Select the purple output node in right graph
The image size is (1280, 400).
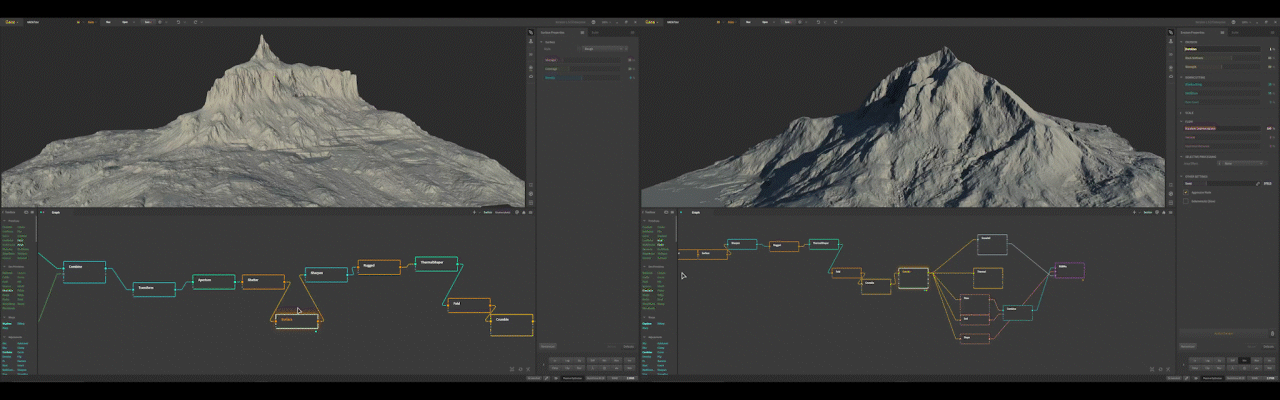pos(1069,270)
